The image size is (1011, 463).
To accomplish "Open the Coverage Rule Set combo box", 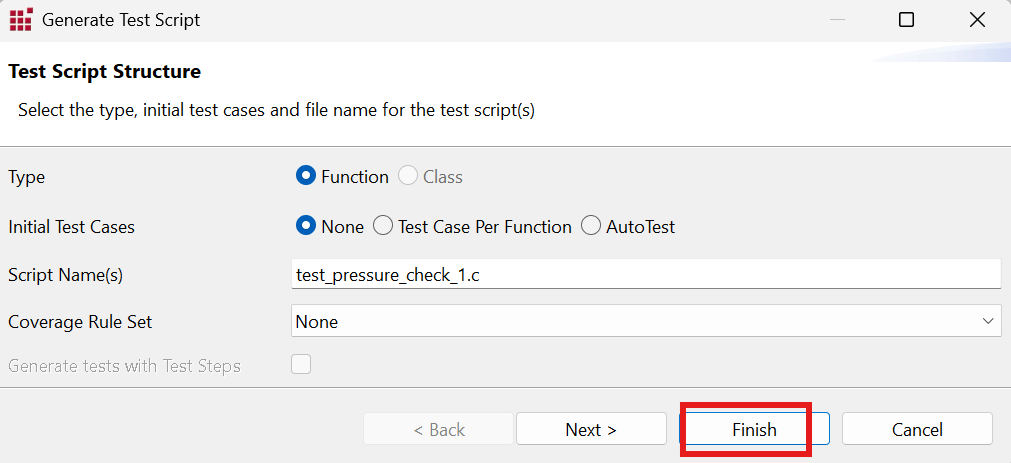I will click(646, 320).
